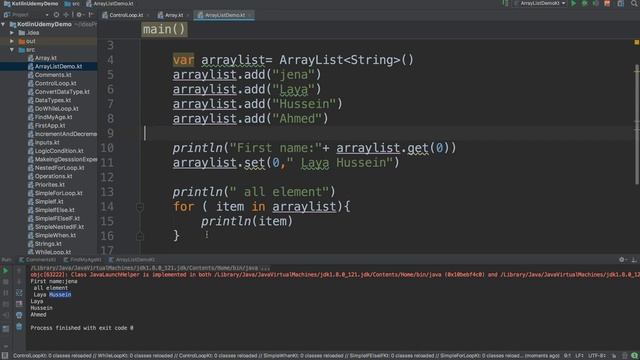Open the FindMyAgeKt run tab
Viewport: 640px width, 360px height.
point(82,260)
